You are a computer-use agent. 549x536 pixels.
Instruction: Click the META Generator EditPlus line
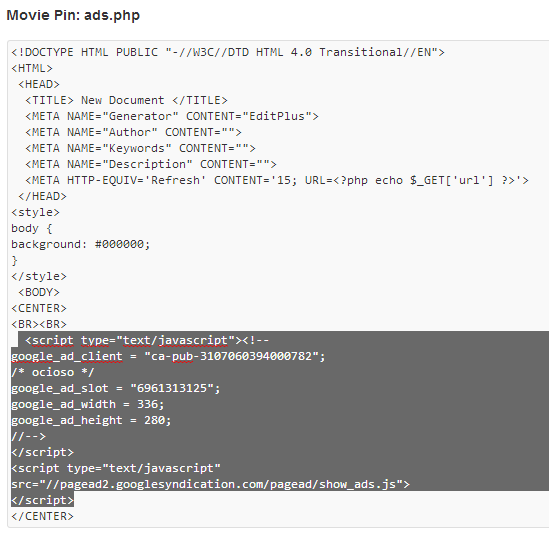point(172,116)
